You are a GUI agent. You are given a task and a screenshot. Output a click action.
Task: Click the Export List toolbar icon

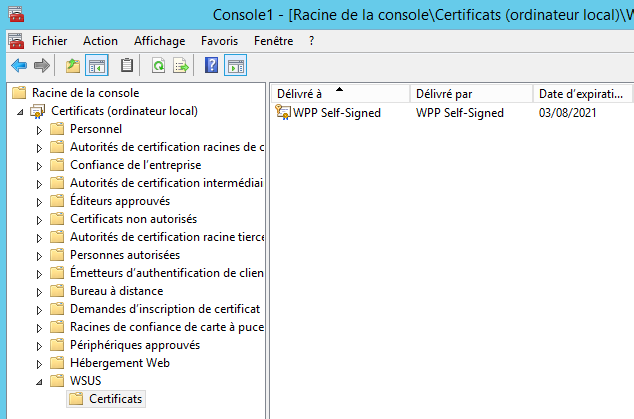click(x=181, y=65)
